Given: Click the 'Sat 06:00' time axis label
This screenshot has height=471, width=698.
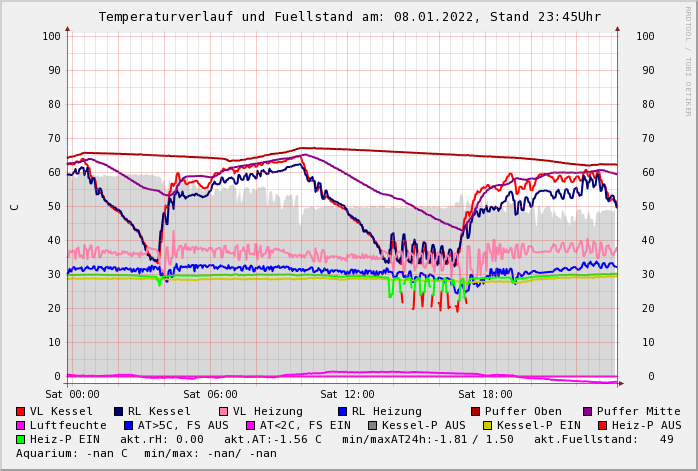Looking at the screenshot, I should (210, 394).
